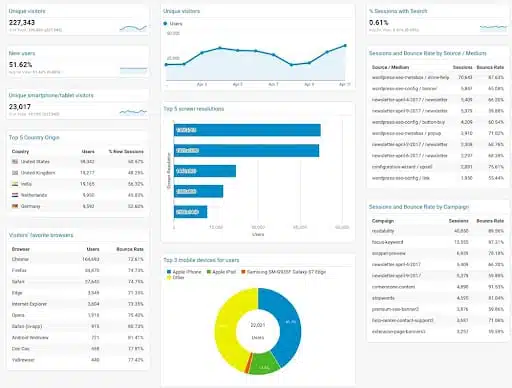Open the % Sessions with Search sparkline

pyautogui.click(x=494, y=28)
